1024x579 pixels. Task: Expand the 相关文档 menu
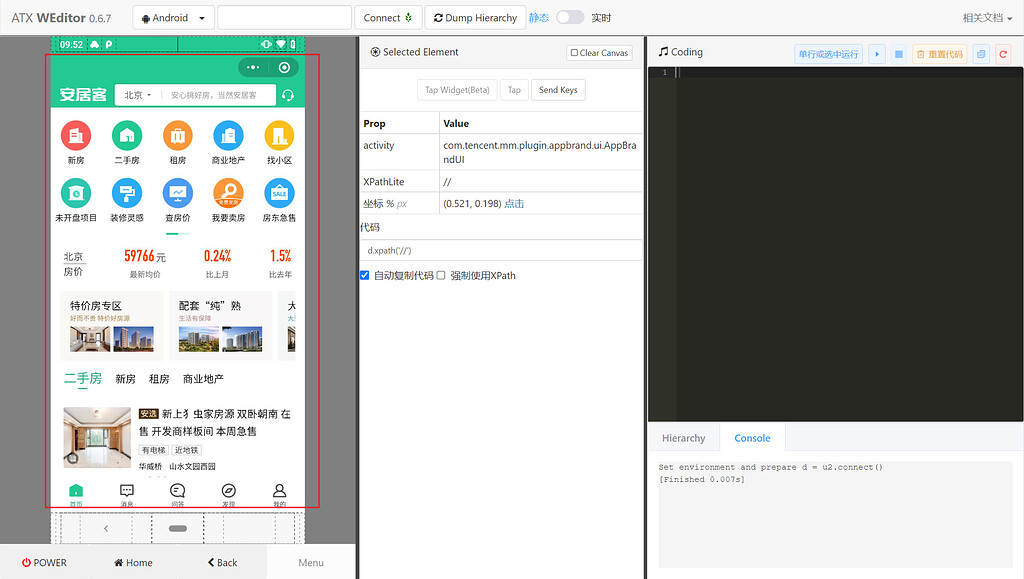(986, 16)
